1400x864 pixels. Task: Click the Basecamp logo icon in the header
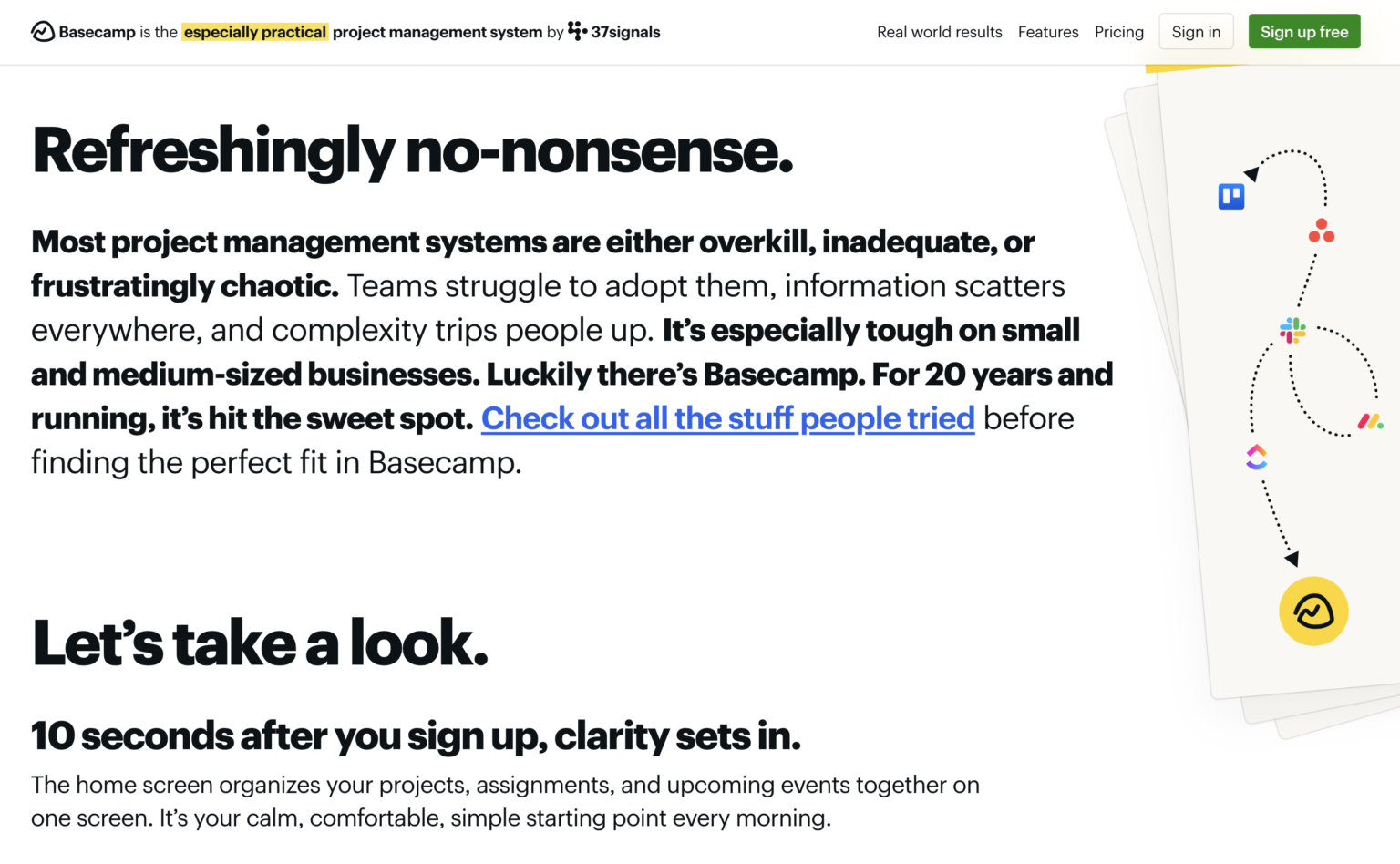(41, 31)
